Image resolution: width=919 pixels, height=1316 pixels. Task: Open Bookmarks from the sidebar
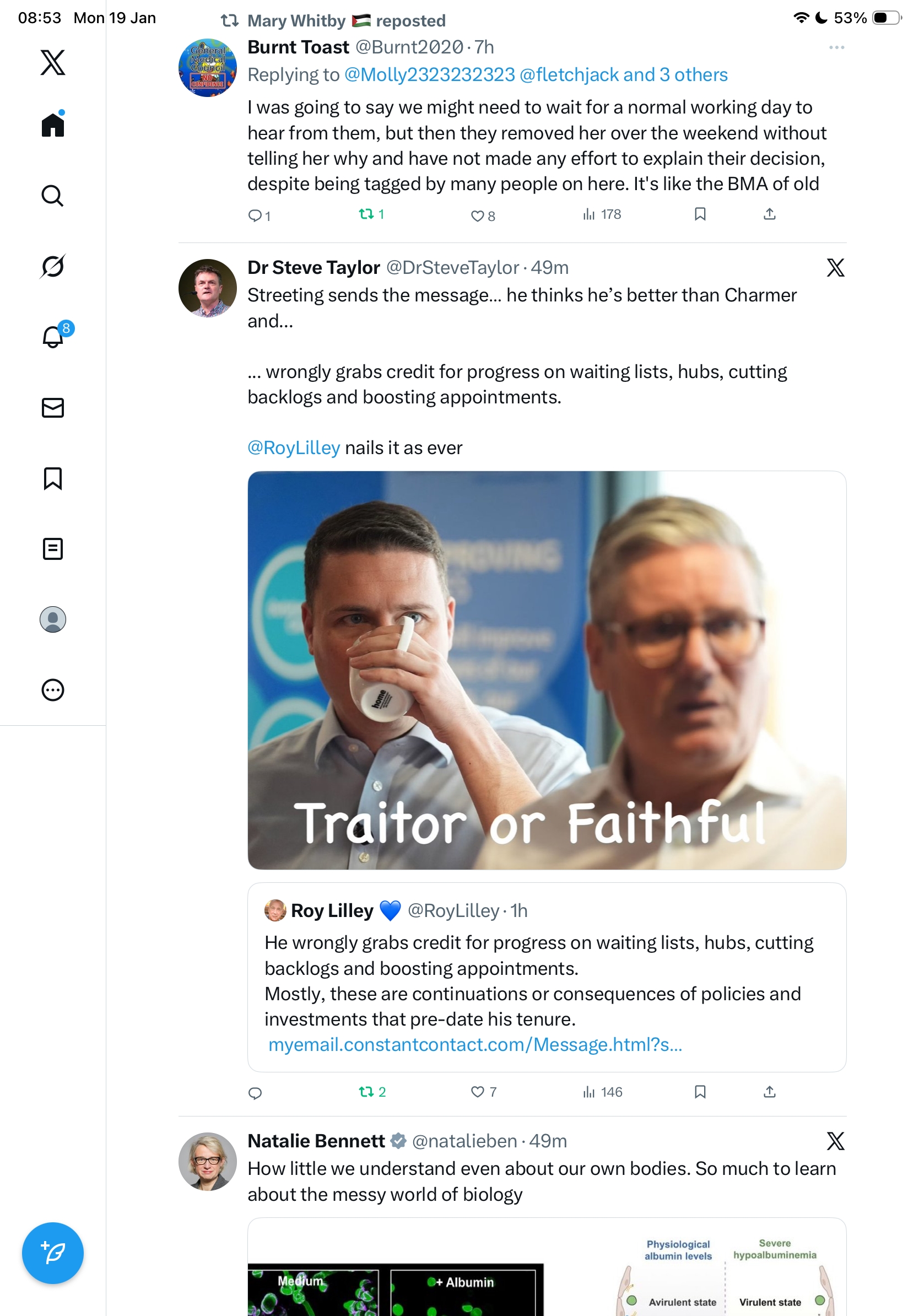tap(52, 478)
